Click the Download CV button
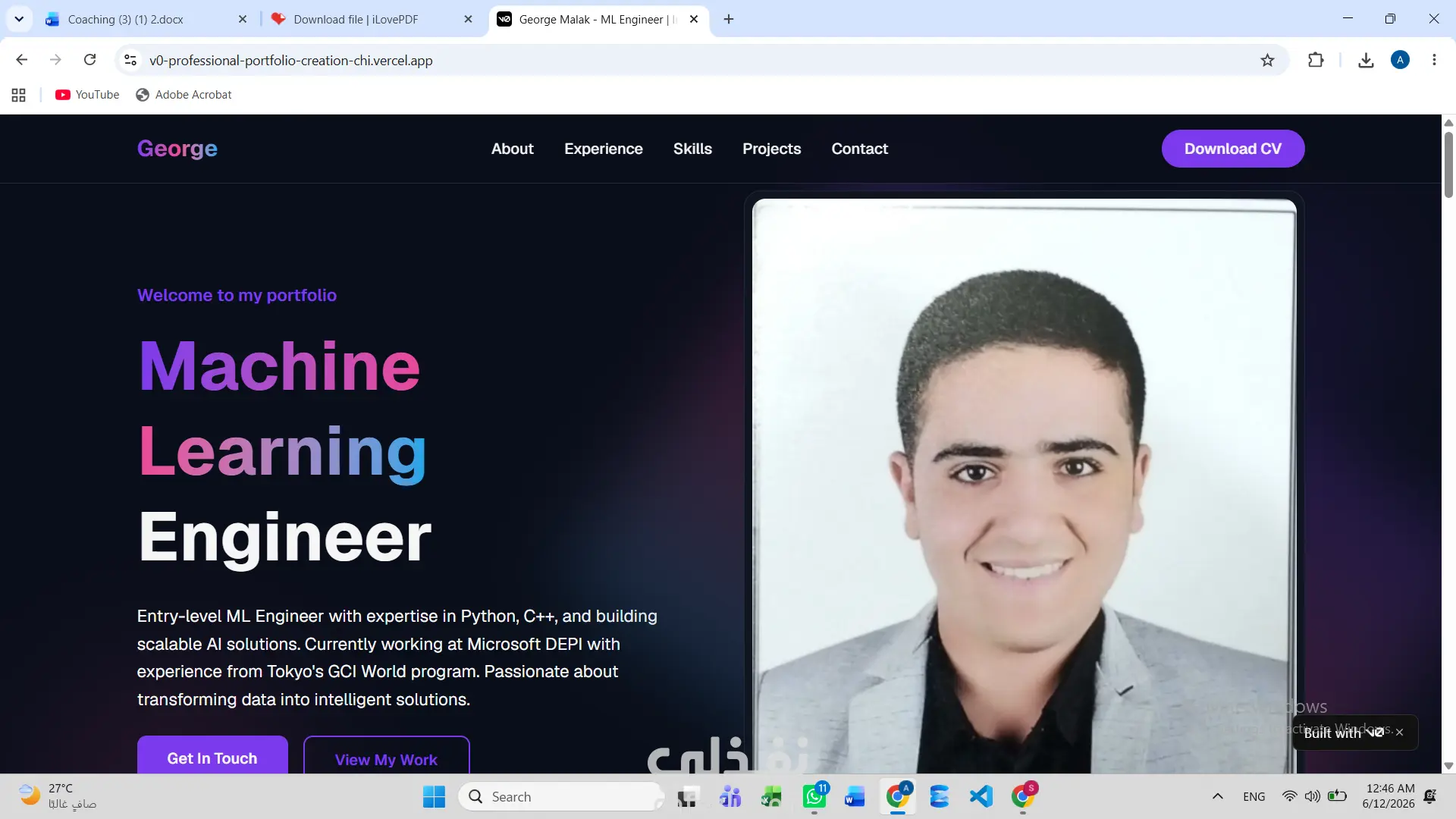 click(1233, 149)
